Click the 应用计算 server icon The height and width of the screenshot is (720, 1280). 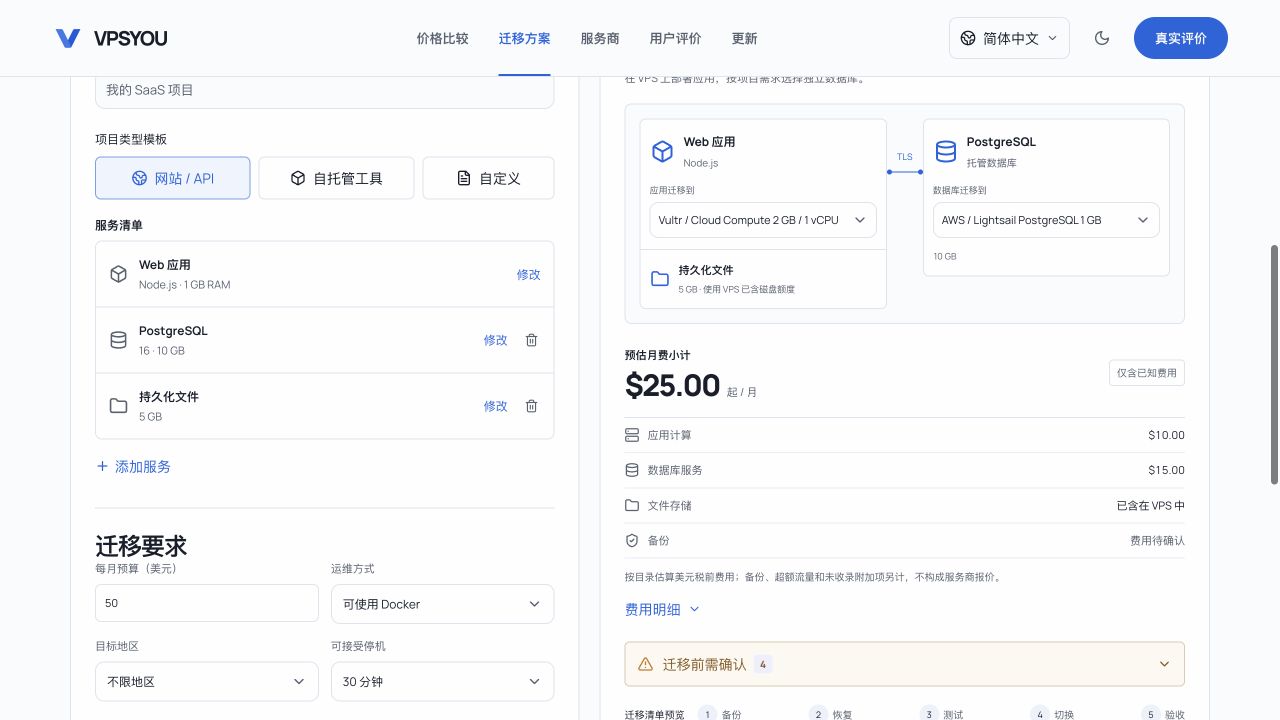click(x=632, y=435)
